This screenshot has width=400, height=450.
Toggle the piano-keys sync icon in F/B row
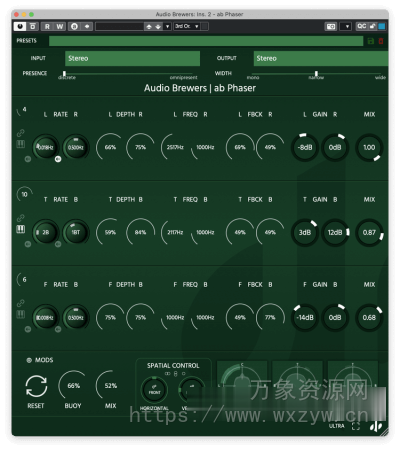(21, 314)
